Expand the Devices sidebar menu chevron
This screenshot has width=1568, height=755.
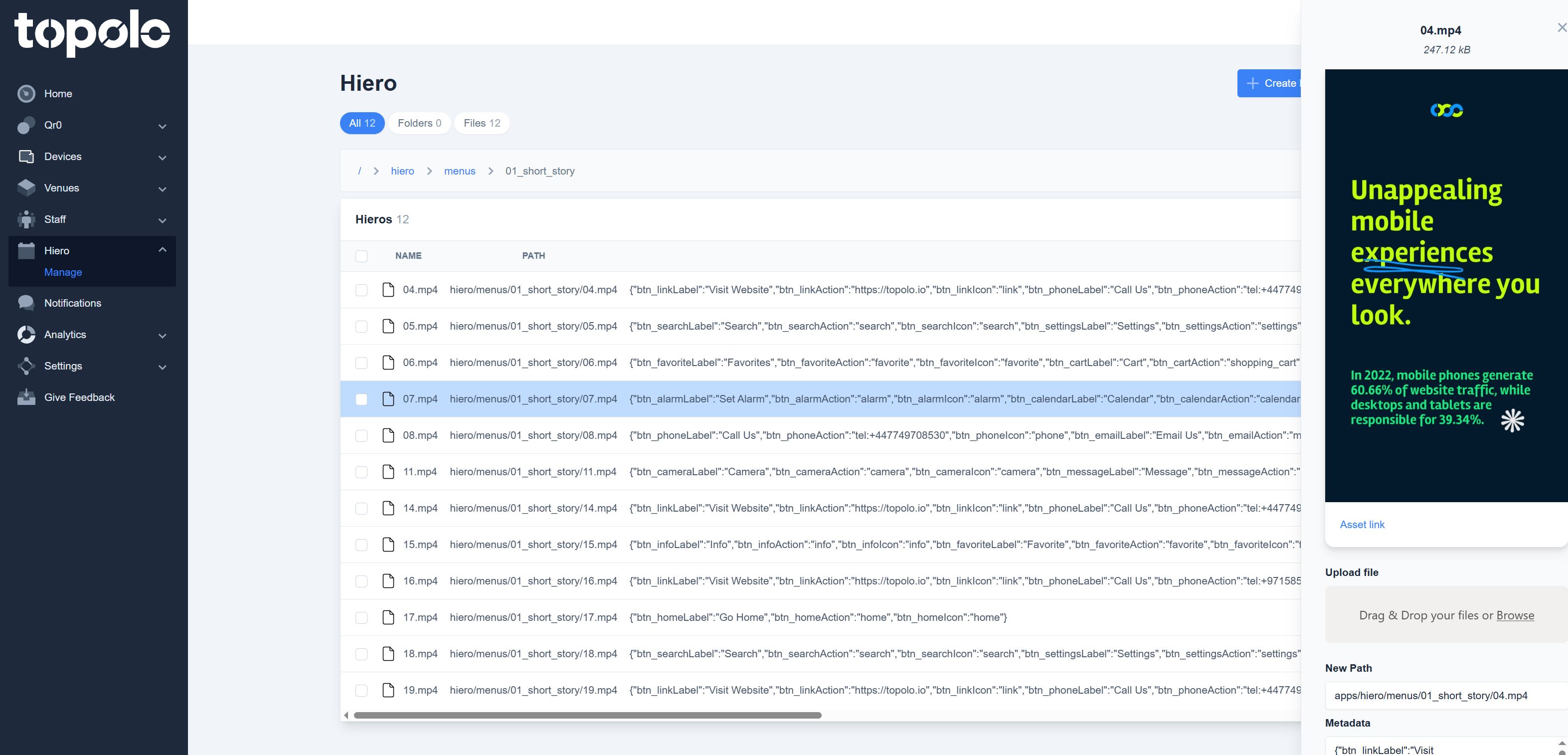pyautogui.click(x=163, y=158)
